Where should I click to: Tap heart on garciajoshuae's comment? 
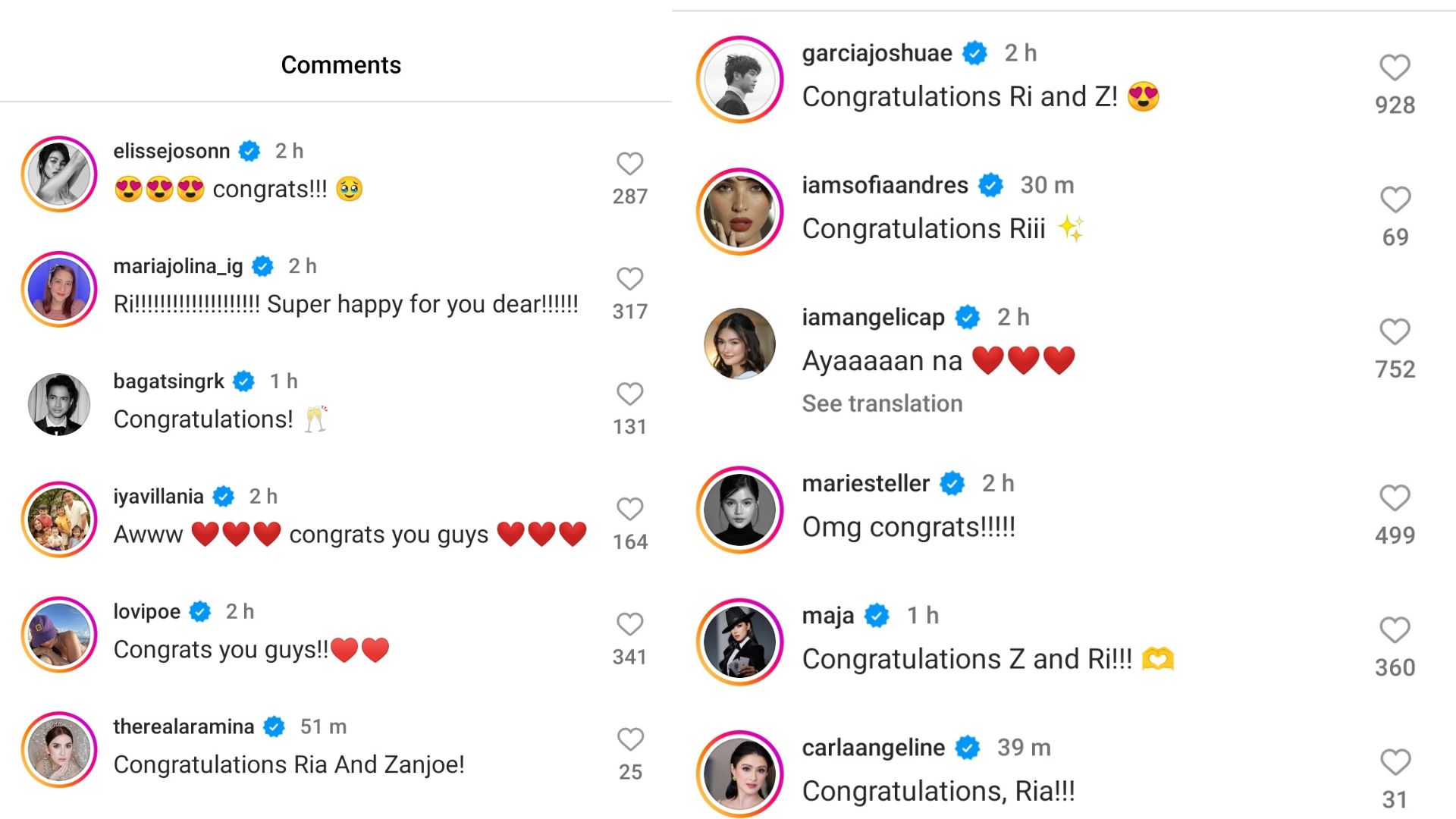click(x=1395, y=67)
